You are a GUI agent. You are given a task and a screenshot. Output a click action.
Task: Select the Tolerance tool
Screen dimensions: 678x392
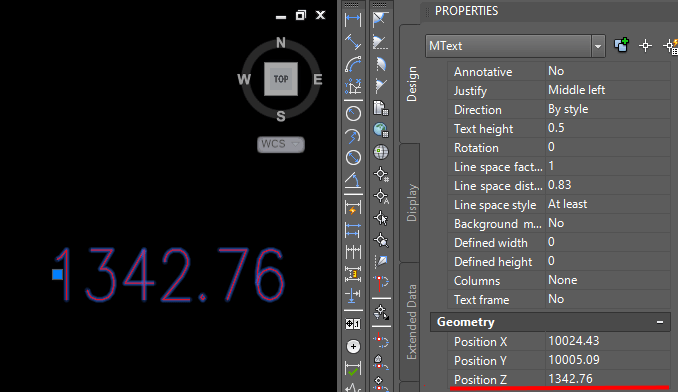[x=353, y=324]
